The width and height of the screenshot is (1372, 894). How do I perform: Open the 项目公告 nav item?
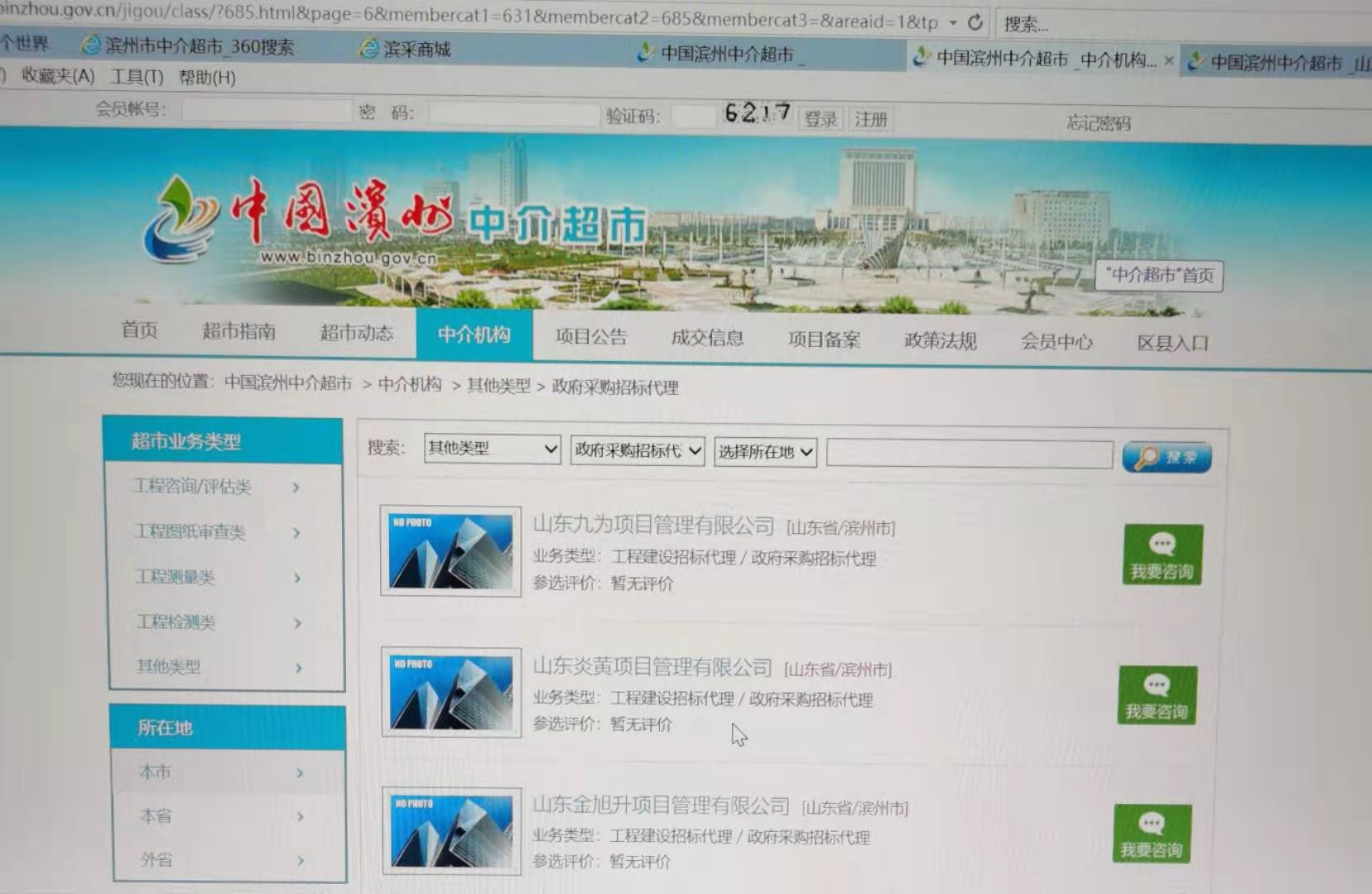click(x=591, y=336)
